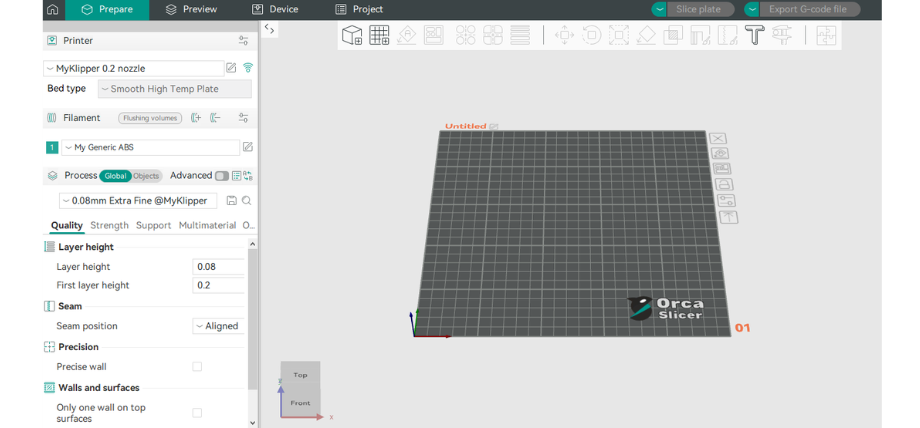Click the move plate to front icon
This screenshot has height=428, width=920.
(728, 217)
